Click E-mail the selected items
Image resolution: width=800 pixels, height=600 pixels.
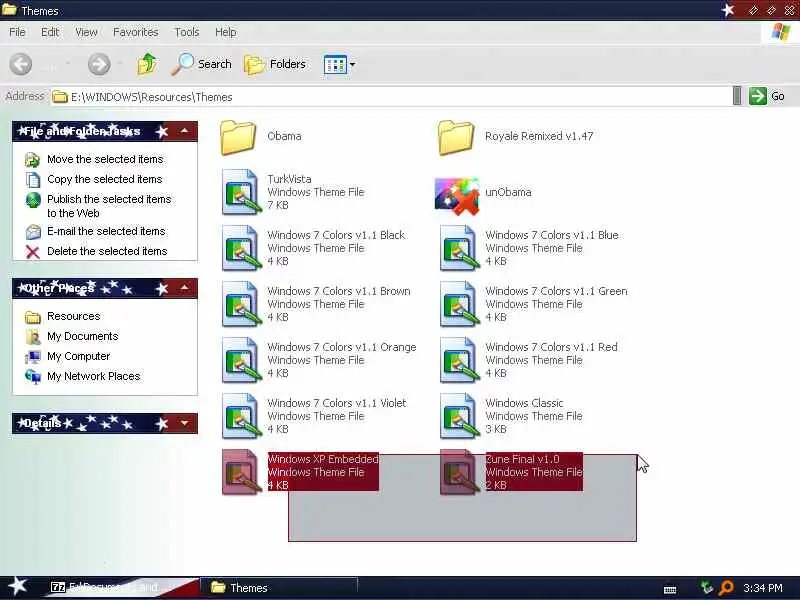(106, 231)
